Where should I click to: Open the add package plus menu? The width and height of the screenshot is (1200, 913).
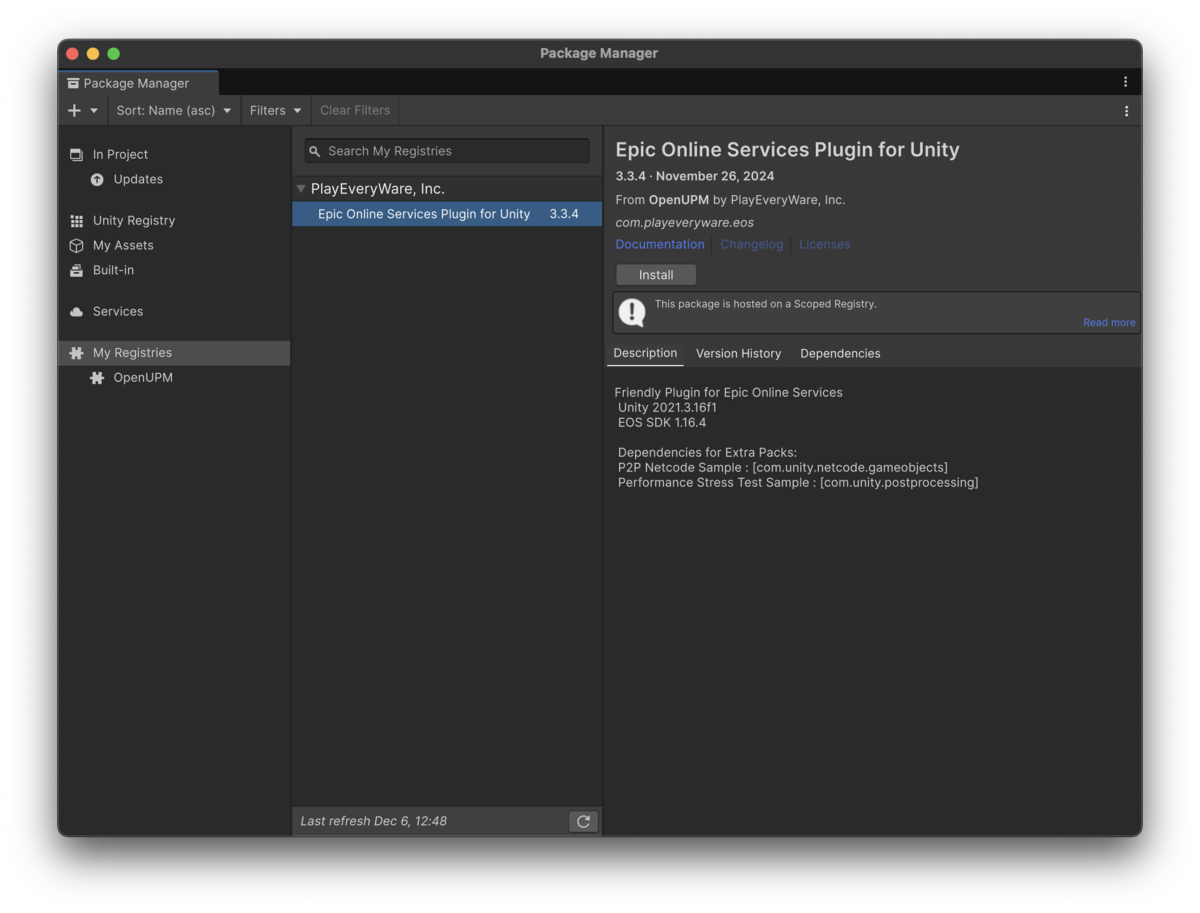[x=82, y=110]
